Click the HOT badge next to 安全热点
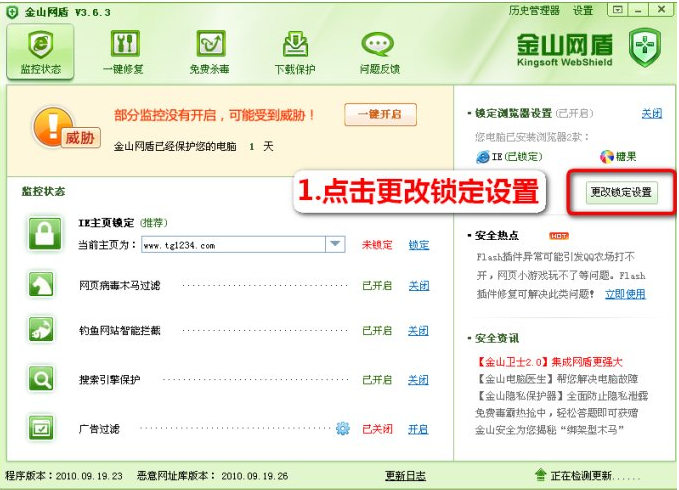Screen dimensions: 679x490 pos(559,236)
